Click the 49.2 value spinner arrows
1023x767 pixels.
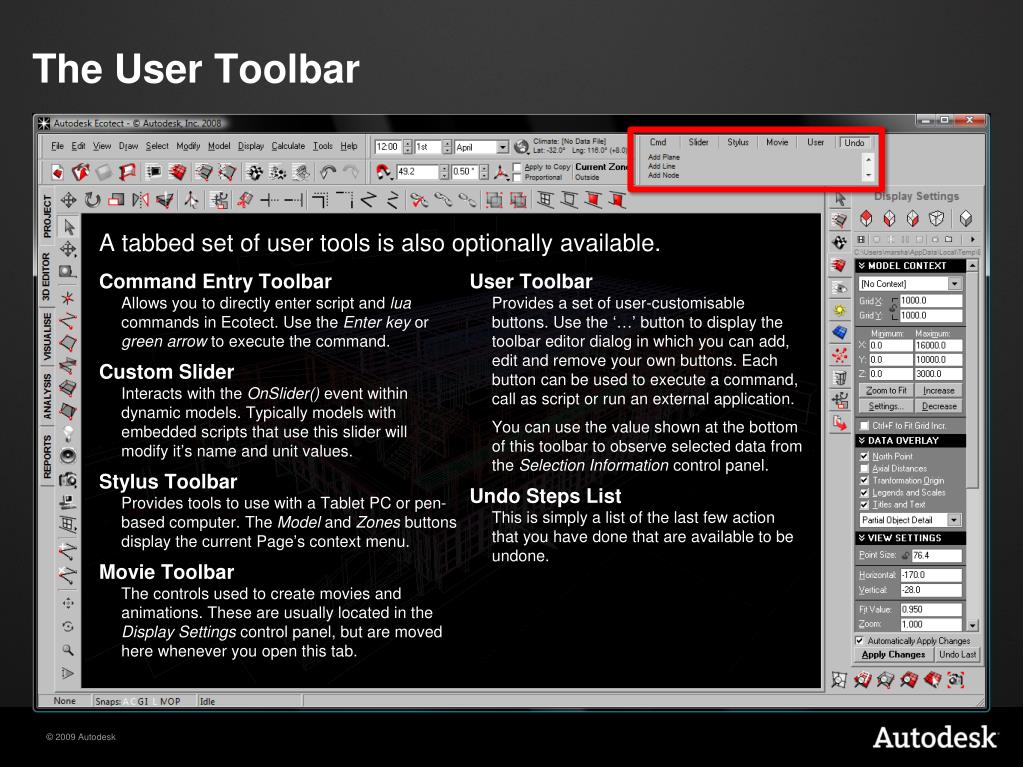click(x=444, y=172)
